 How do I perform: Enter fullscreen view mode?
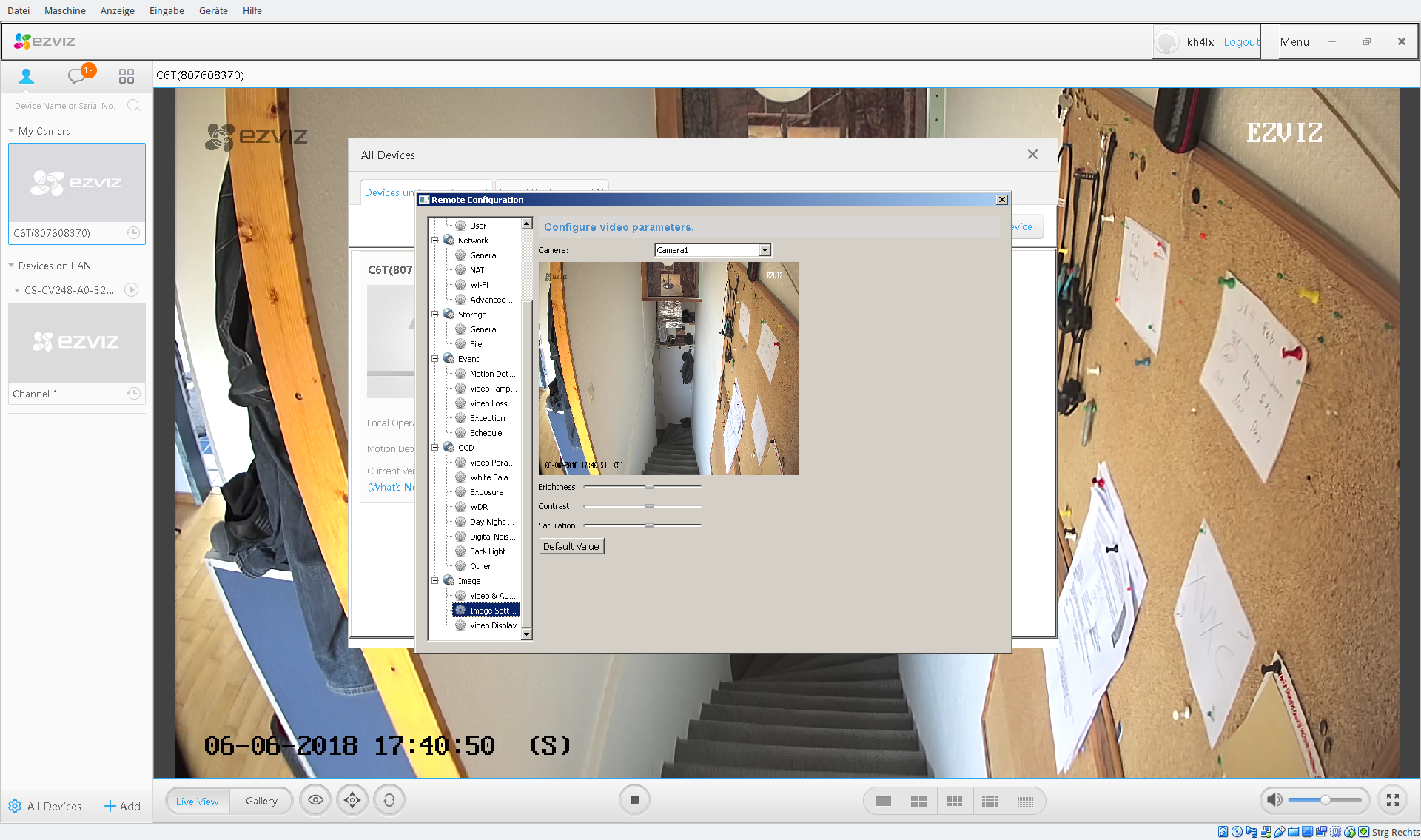coord(1392,800)
